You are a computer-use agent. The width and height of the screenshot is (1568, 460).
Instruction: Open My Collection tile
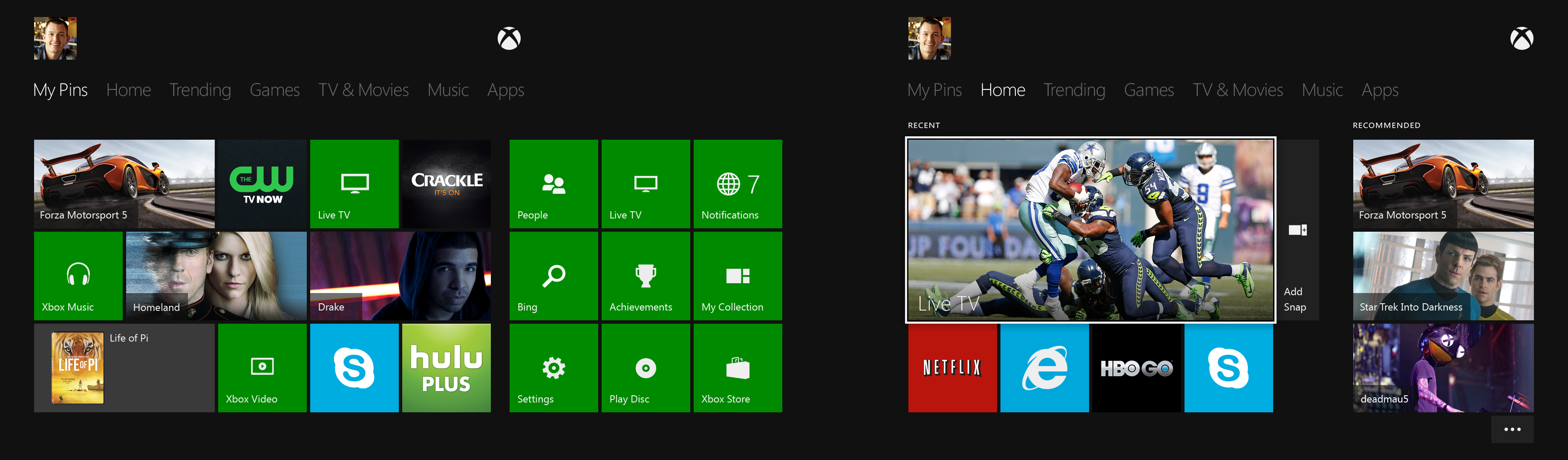coord(737,276)
